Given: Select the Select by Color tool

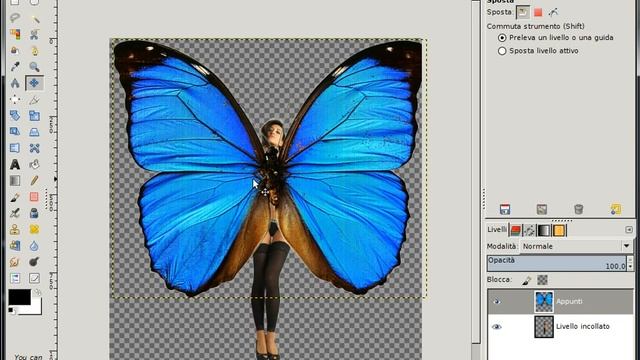Looking at the screenshot, I should [x=15, y=34].
